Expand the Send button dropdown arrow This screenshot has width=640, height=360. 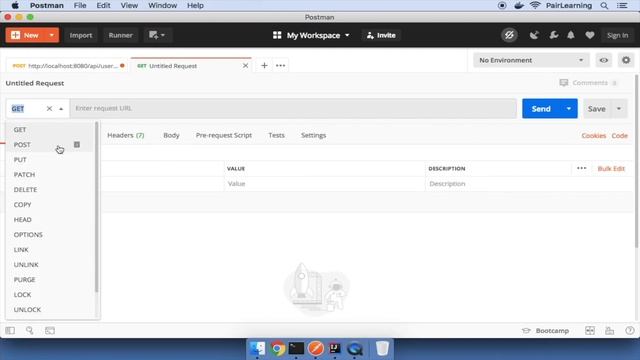[569, 109]
